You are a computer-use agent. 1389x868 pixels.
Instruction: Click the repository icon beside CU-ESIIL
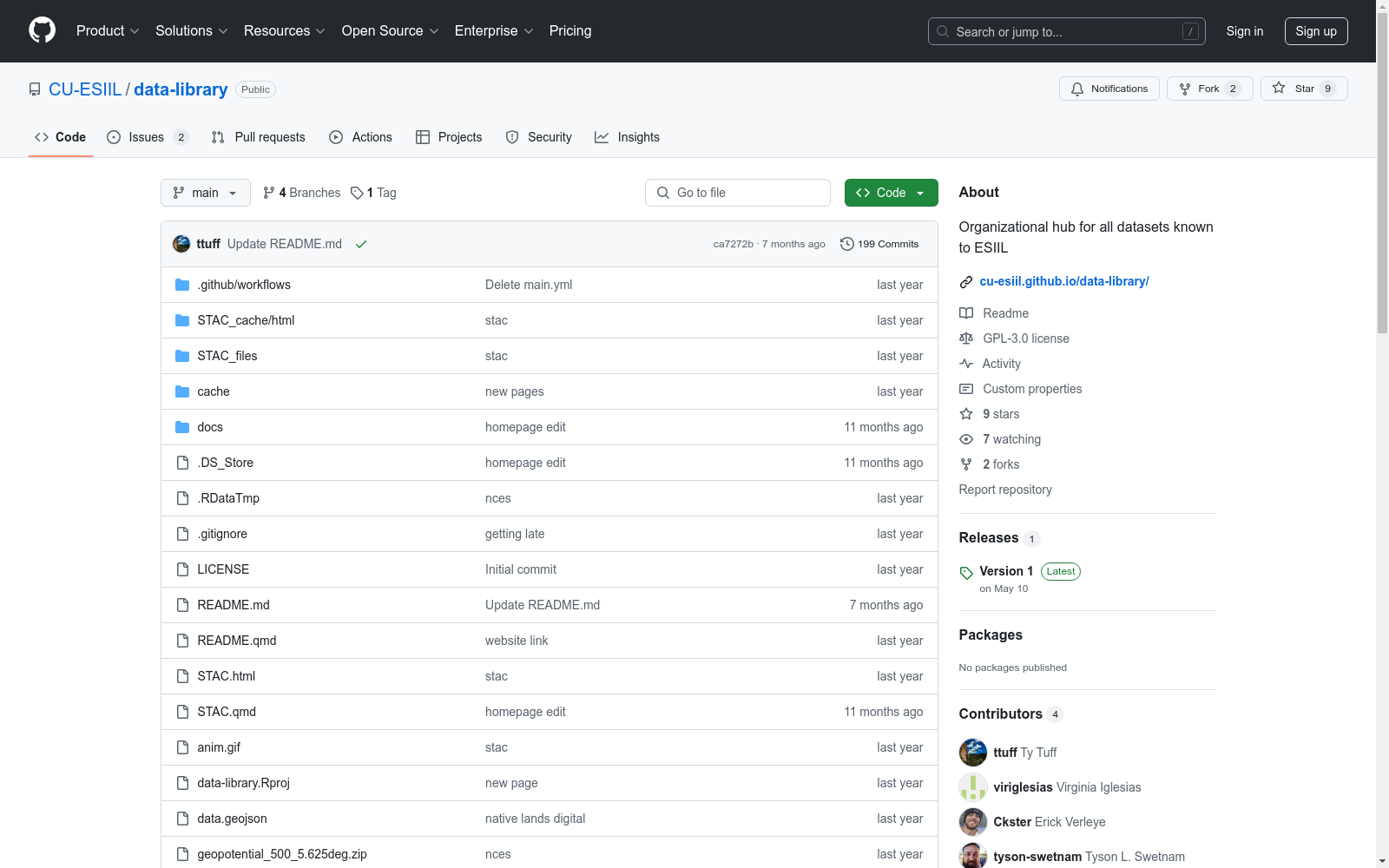click(x=35, y=89)
